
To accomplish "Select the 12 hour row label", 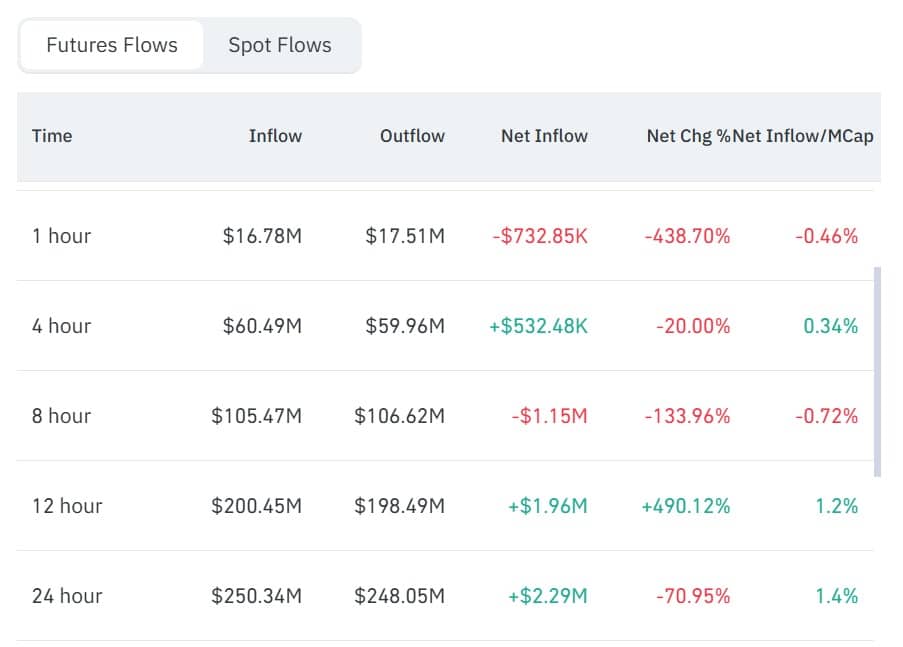I will [x=66, y=506].
